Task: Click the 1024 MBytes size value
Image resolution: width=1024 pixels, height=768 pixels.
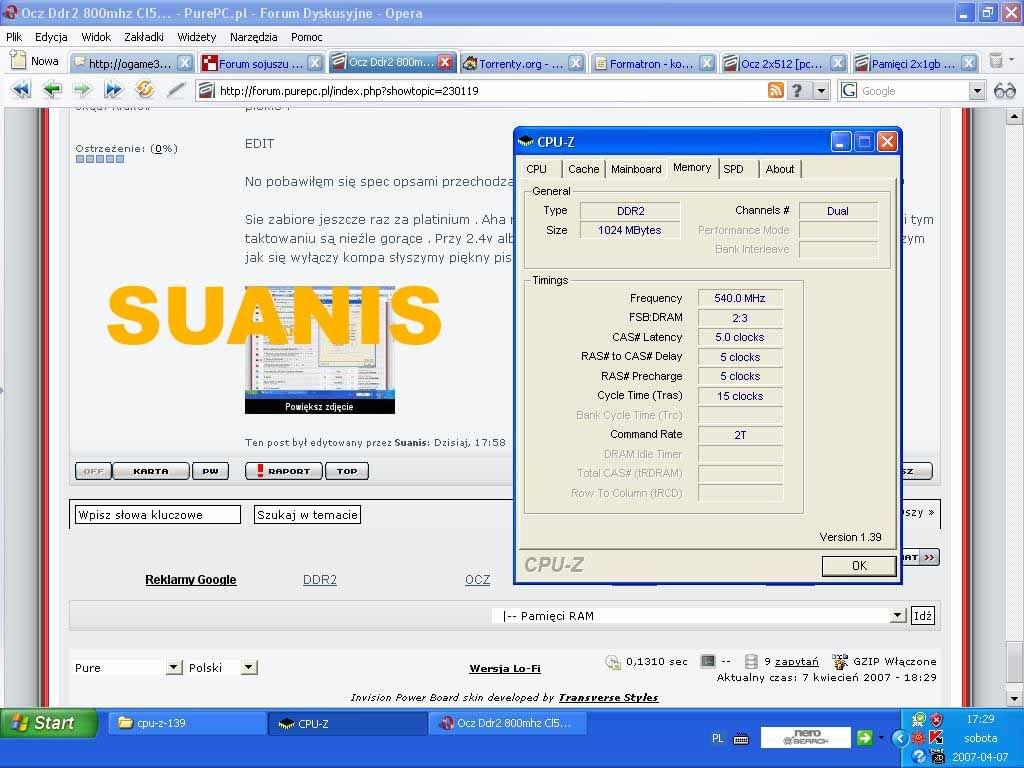Action: tap(630, 230)
